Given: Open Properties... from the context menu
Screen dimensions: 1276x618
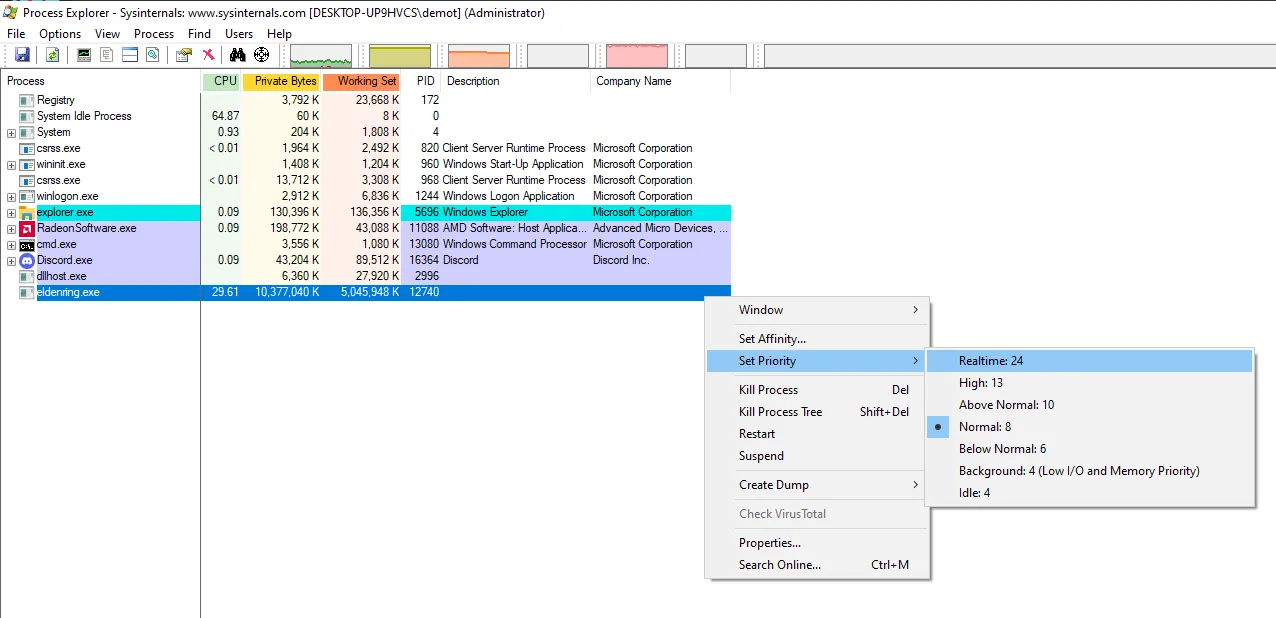Looking at the screenshot, I should 817,543.
